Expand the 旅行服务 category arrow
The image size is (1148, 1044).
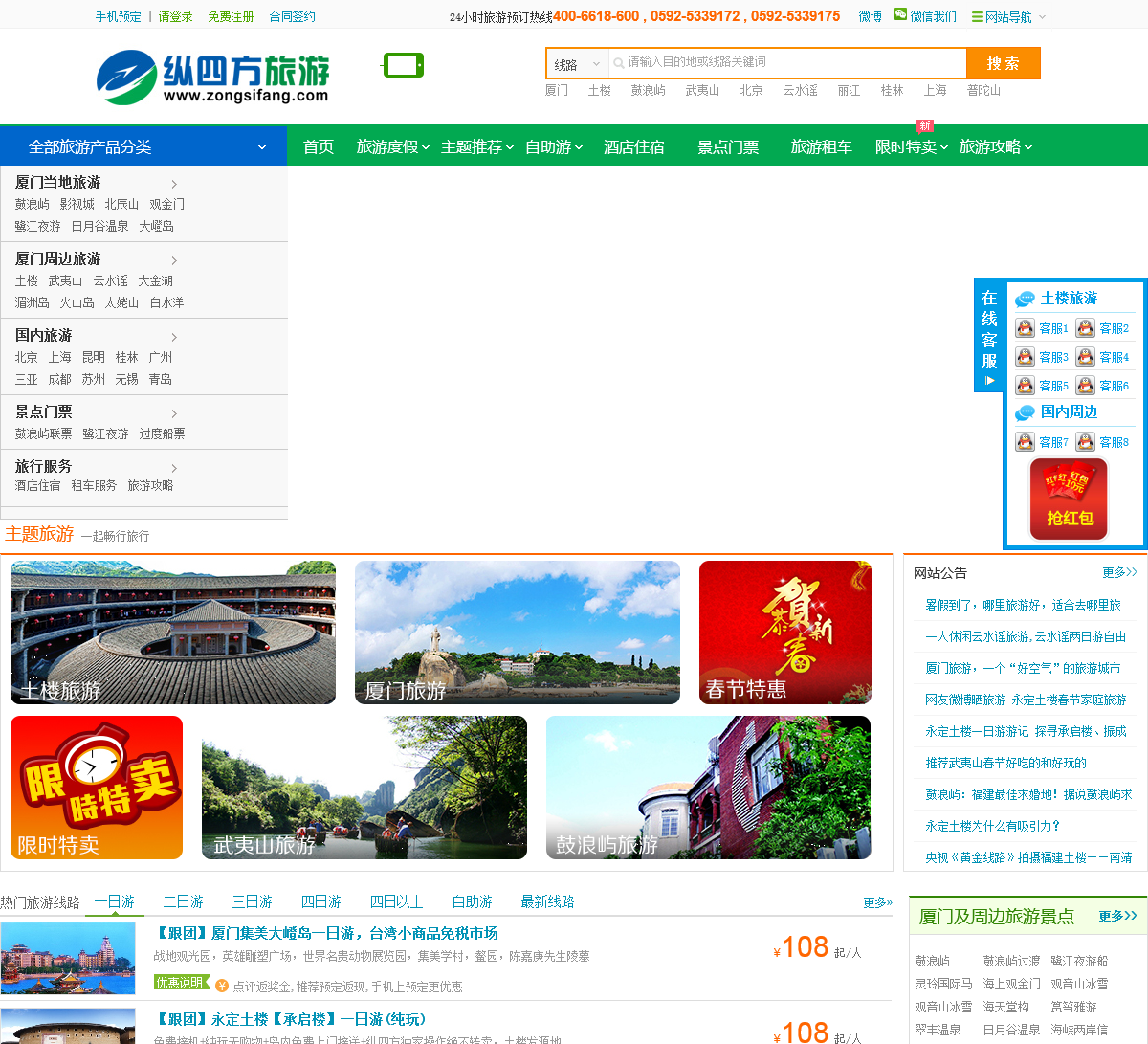click(x=174, y=468)
